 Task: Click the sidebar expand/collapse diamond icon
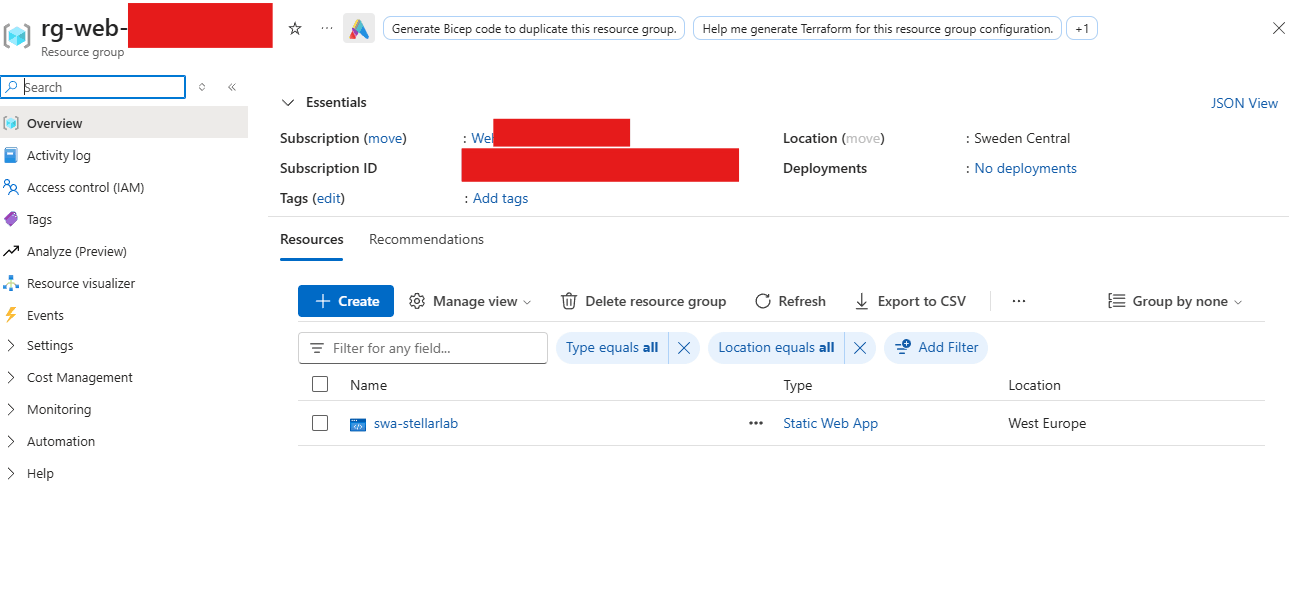pyautogui.click(x=202, y=87)
